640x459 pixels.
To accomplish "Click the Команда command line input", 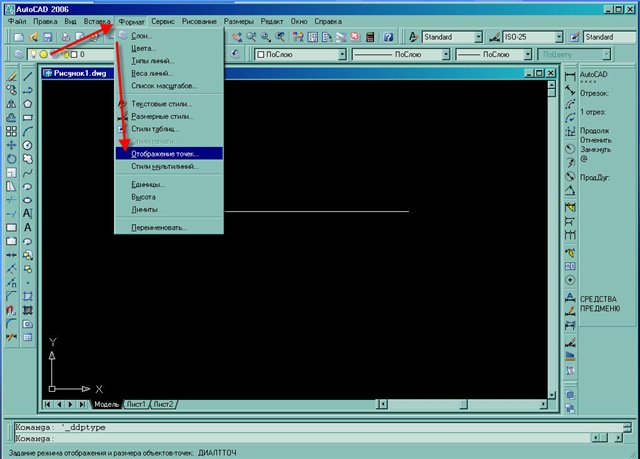I will 300,438.
